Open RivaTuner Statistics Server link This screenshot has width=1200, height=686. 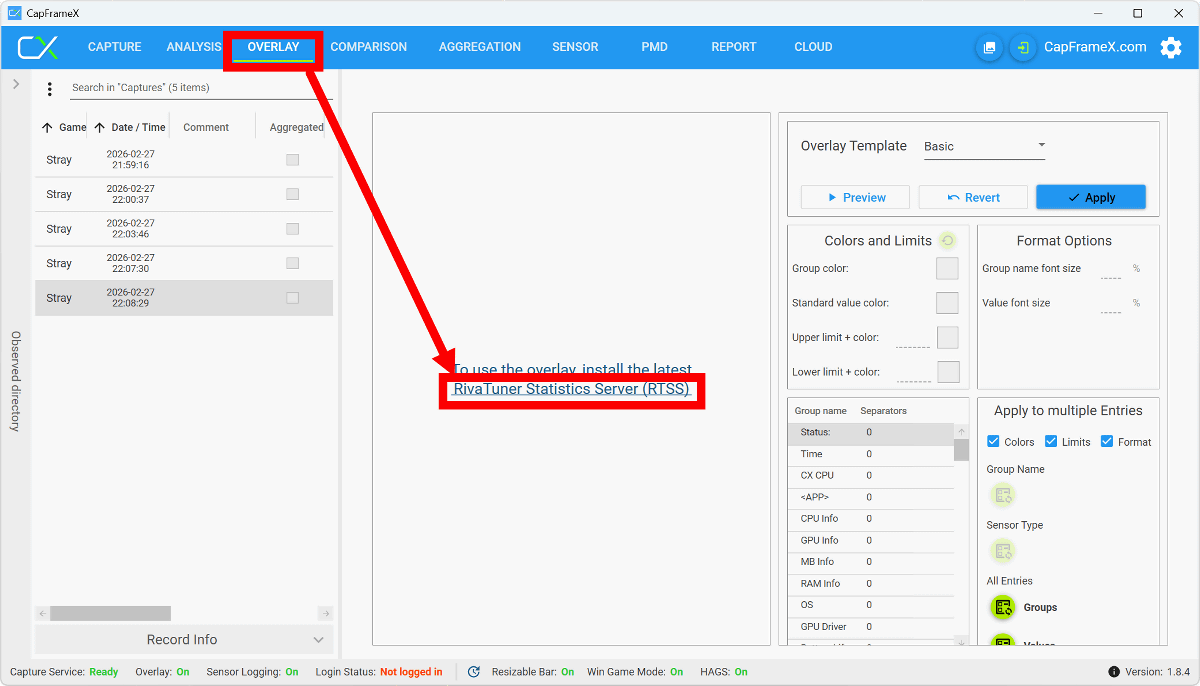[571, 389]
